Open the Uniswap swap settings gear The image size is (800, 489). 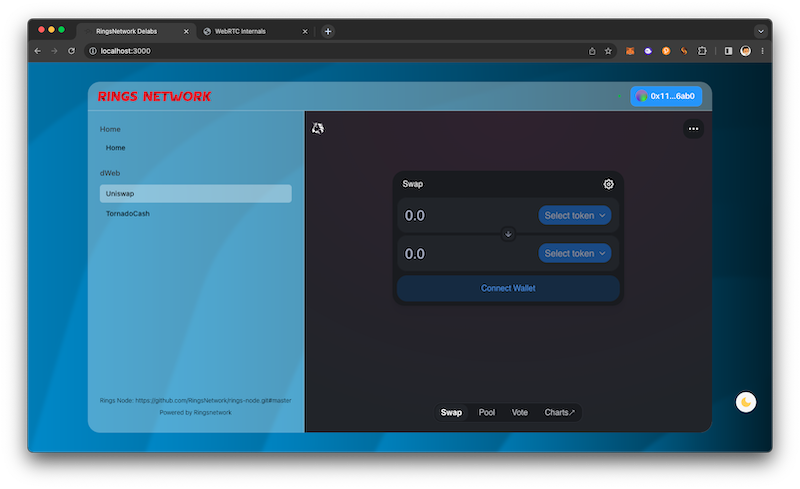coord(608,184)
